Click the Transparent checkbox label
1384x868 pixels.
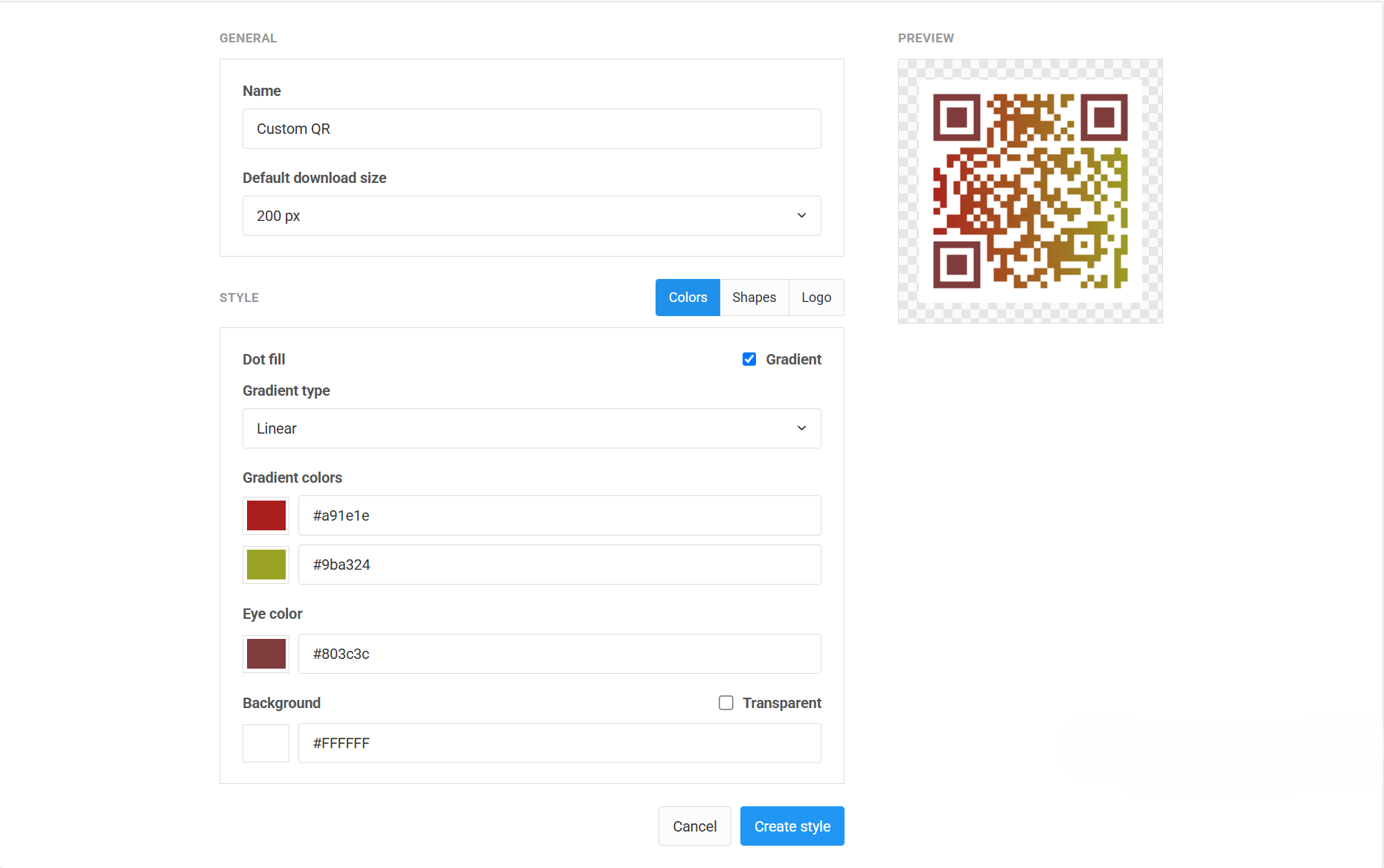(x=781, y=703)
